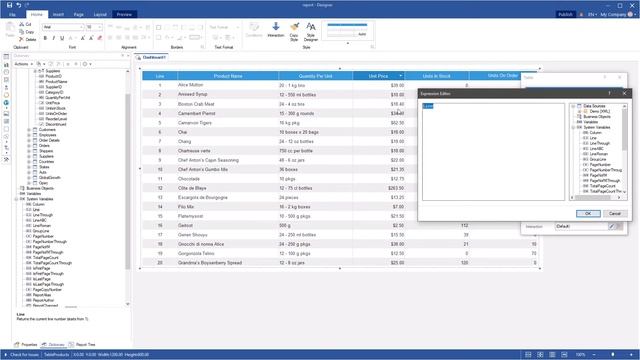
Task: Click the Quantity Per Unit column header
Action: (315, 76)
